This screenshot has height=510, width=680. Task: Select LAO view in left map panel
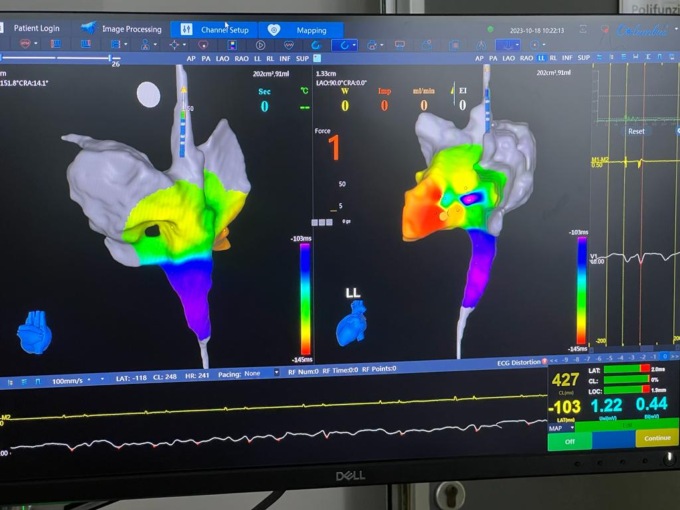[222, 59]
